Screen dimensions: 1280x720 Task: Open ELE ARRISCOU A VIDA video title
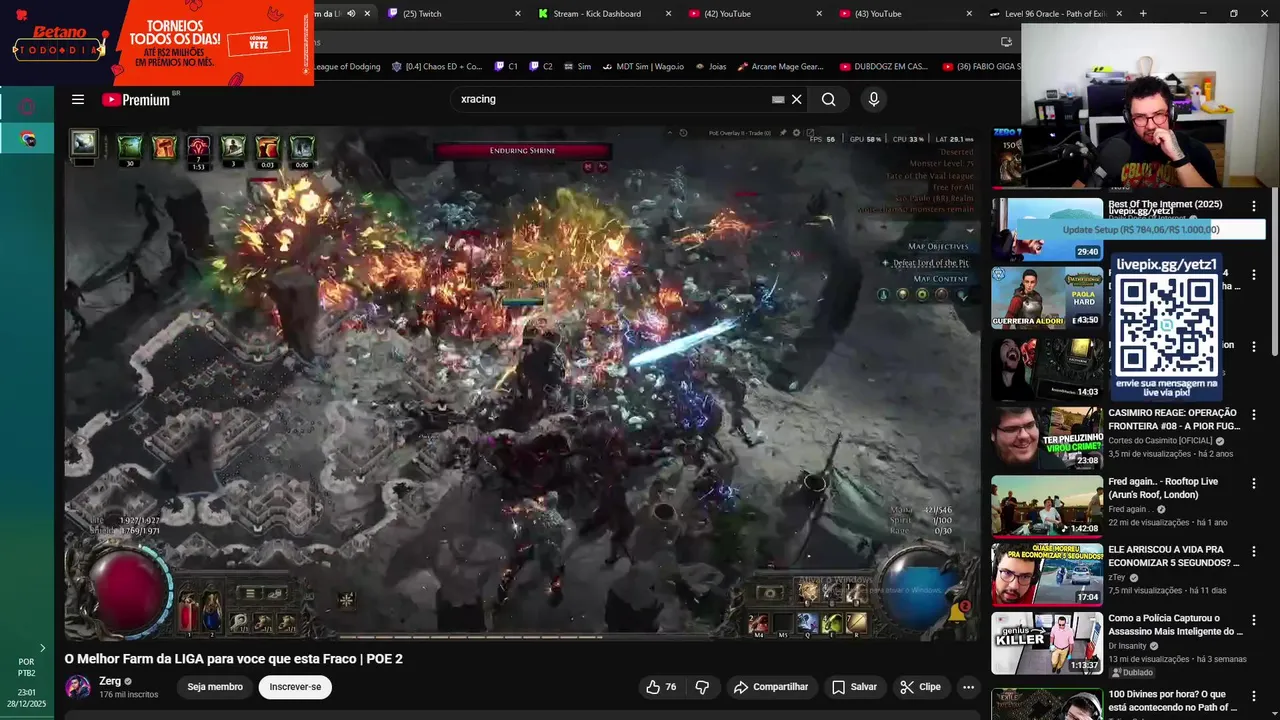pyautogui.click(x=1174, y=556)
